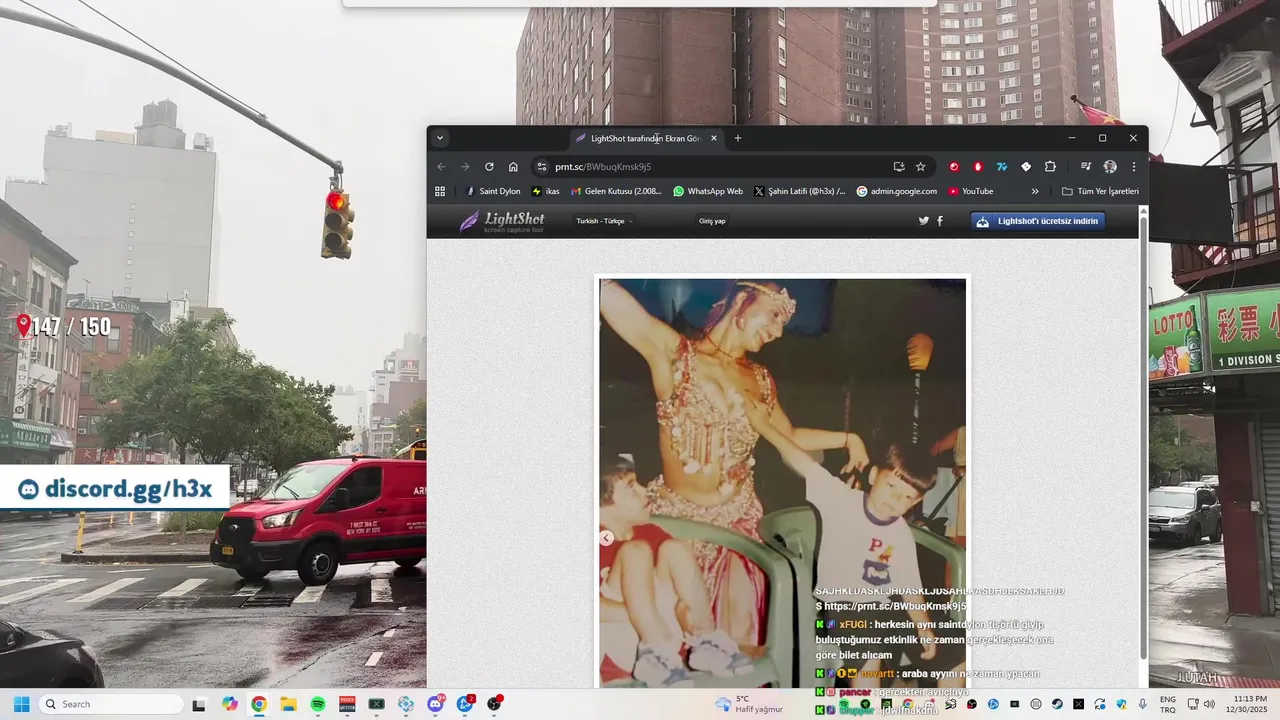Open a new Chrome tab with plus

pyautogui.click(x=738, y=138)
